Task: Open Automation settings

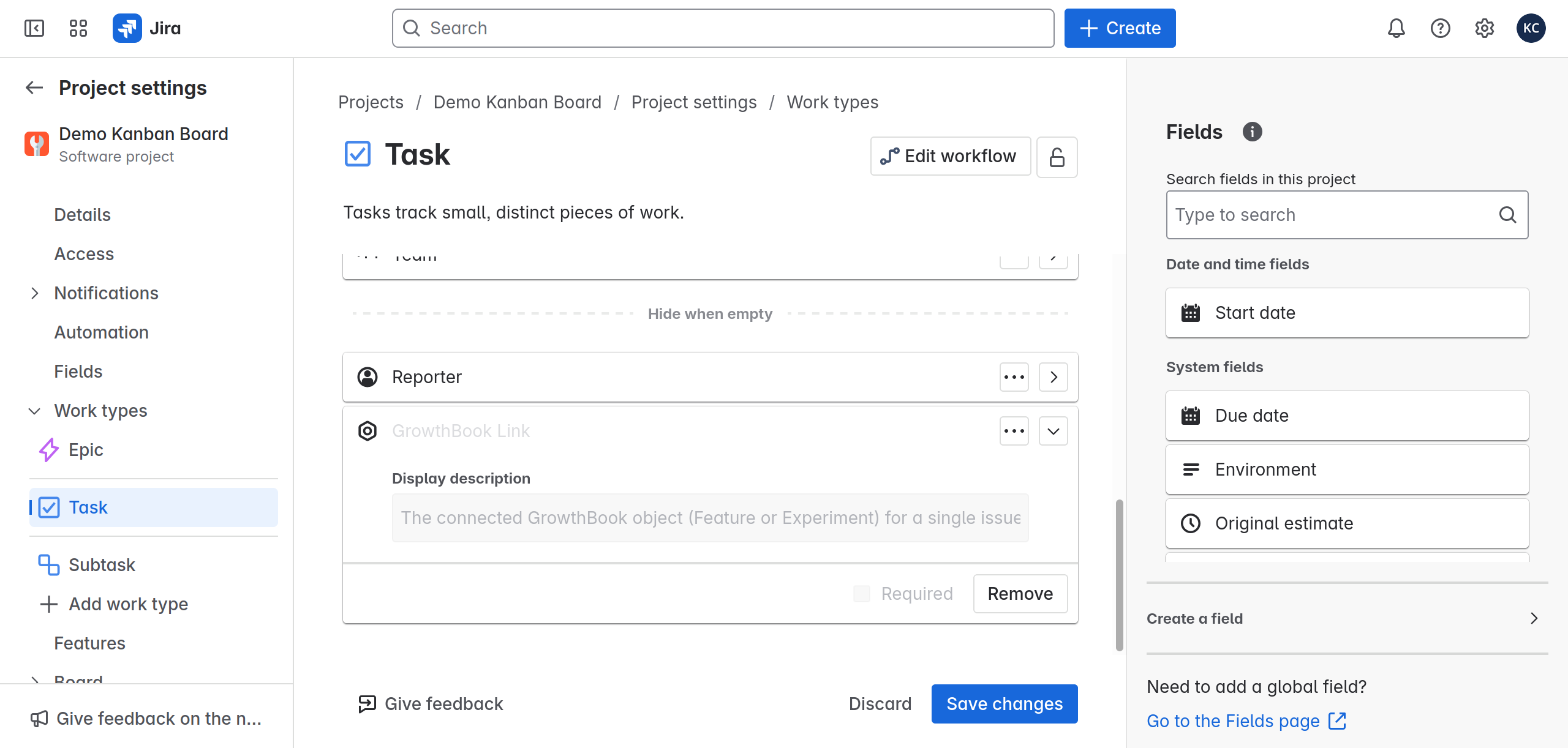Action: [102, 332]
